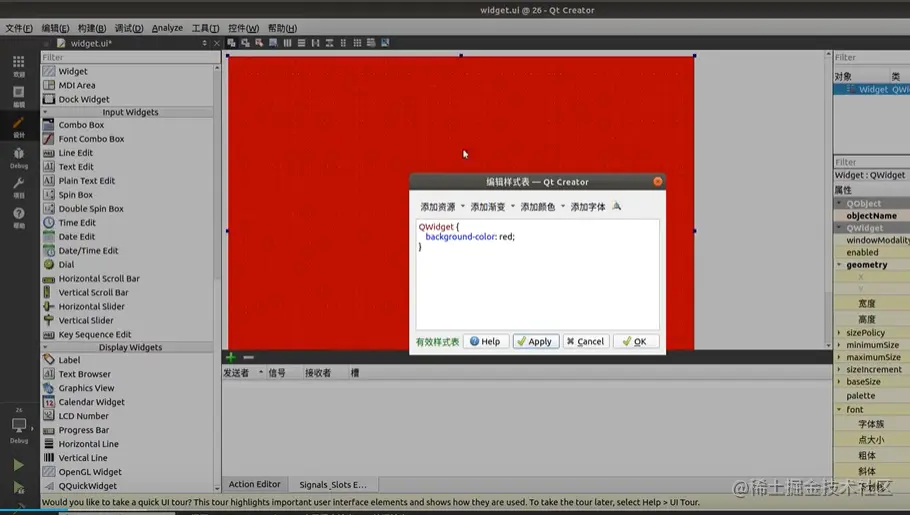Remove signal-slot connection with minus icon
This screenshot has width=910, height=515.
click(x=248, y=357)
